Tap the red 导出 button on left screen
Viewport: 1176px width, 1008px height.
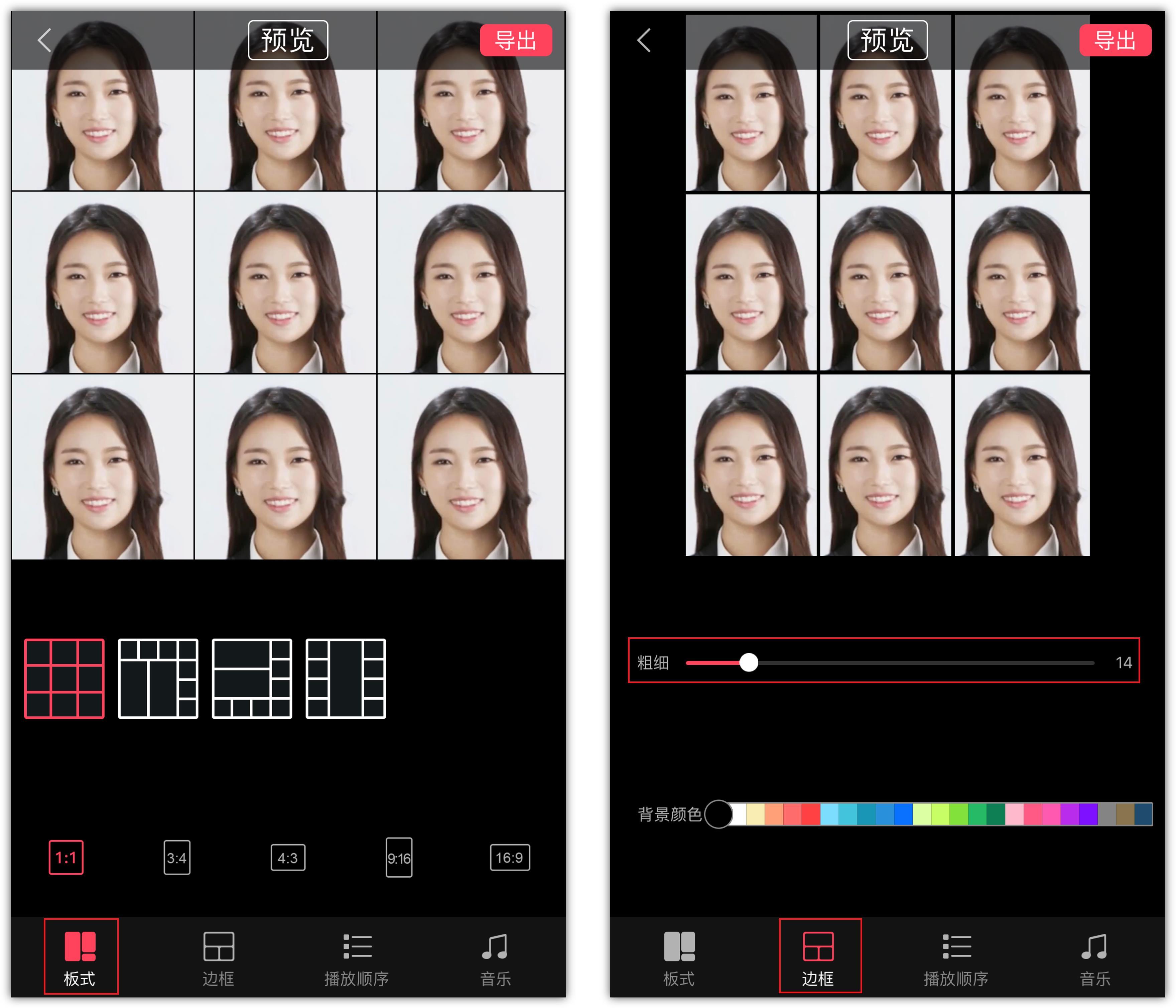[x=516, y=40]
